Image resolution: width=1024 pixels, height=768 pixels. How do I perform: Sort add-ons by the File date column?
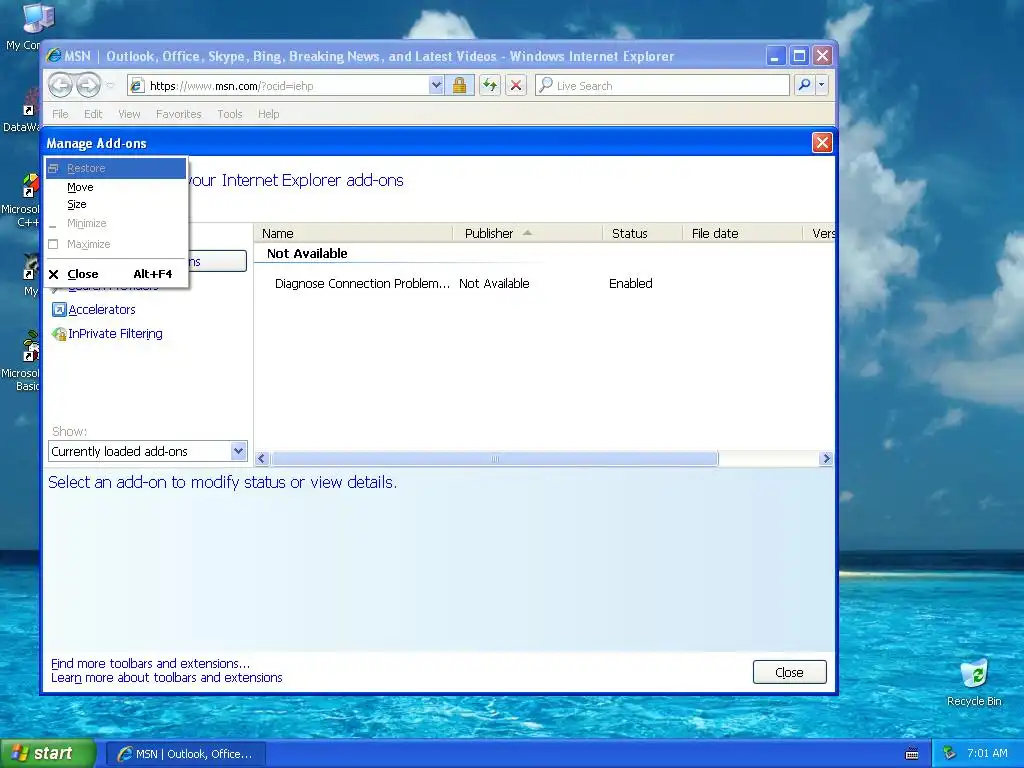coord(742,233)
